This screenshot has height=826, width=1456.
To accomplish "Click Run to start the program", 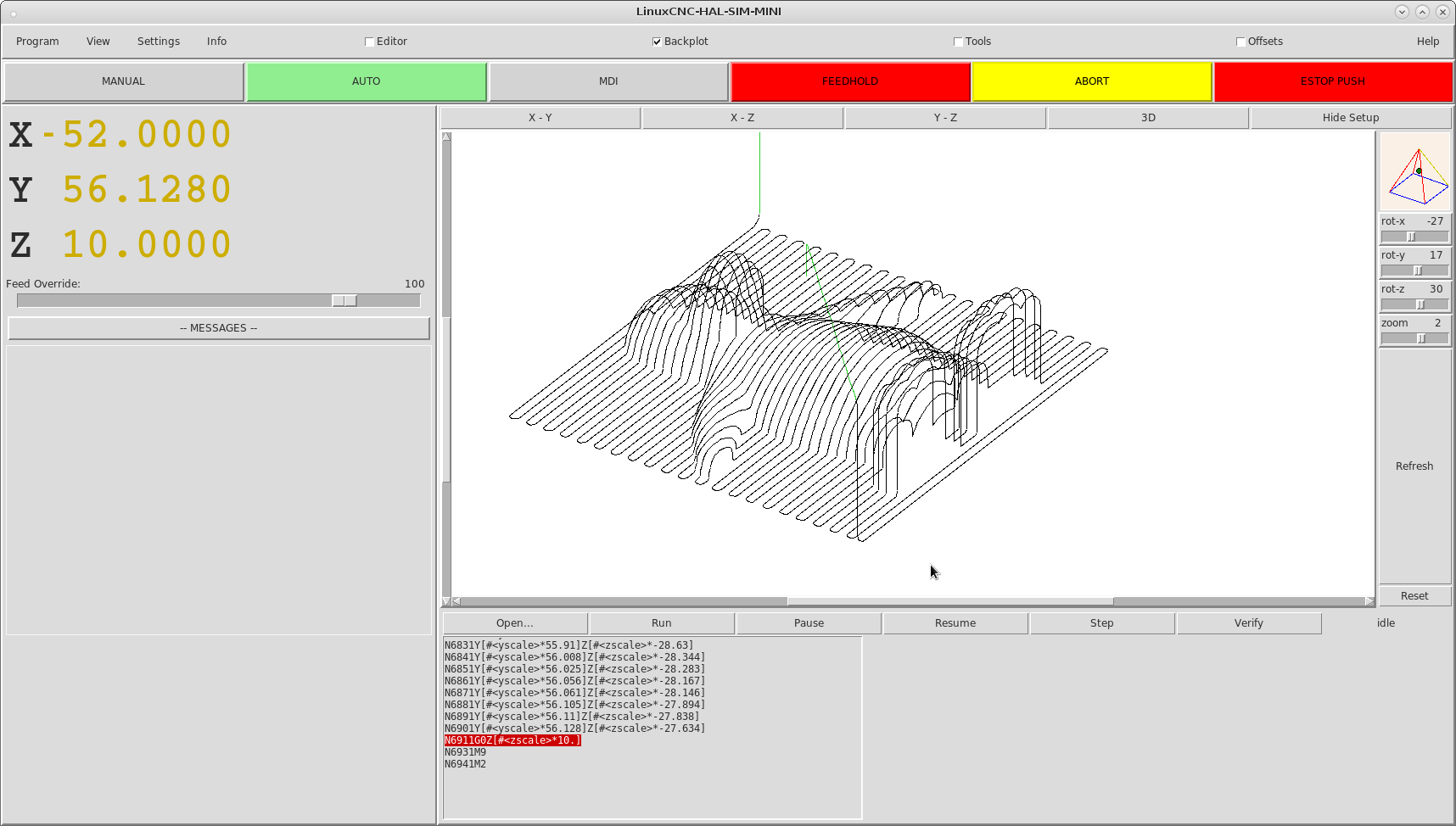I will click(x=661, y=623).
